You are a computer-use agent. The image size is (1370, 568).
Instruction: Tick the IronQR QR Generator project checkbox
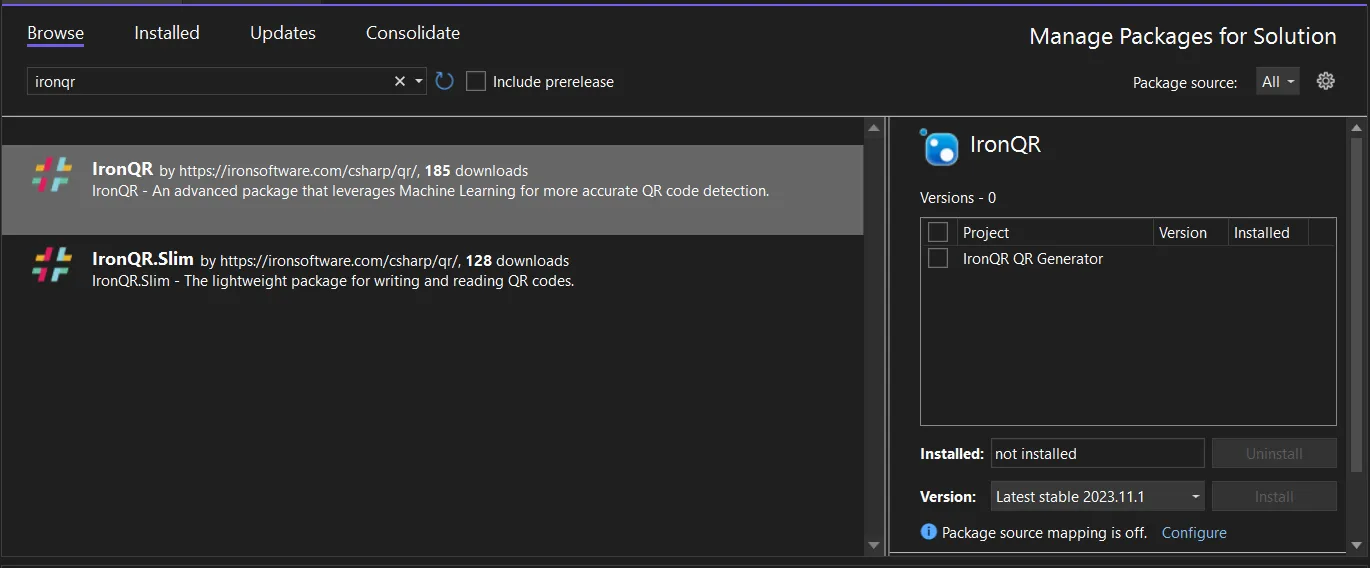[938, 258]
